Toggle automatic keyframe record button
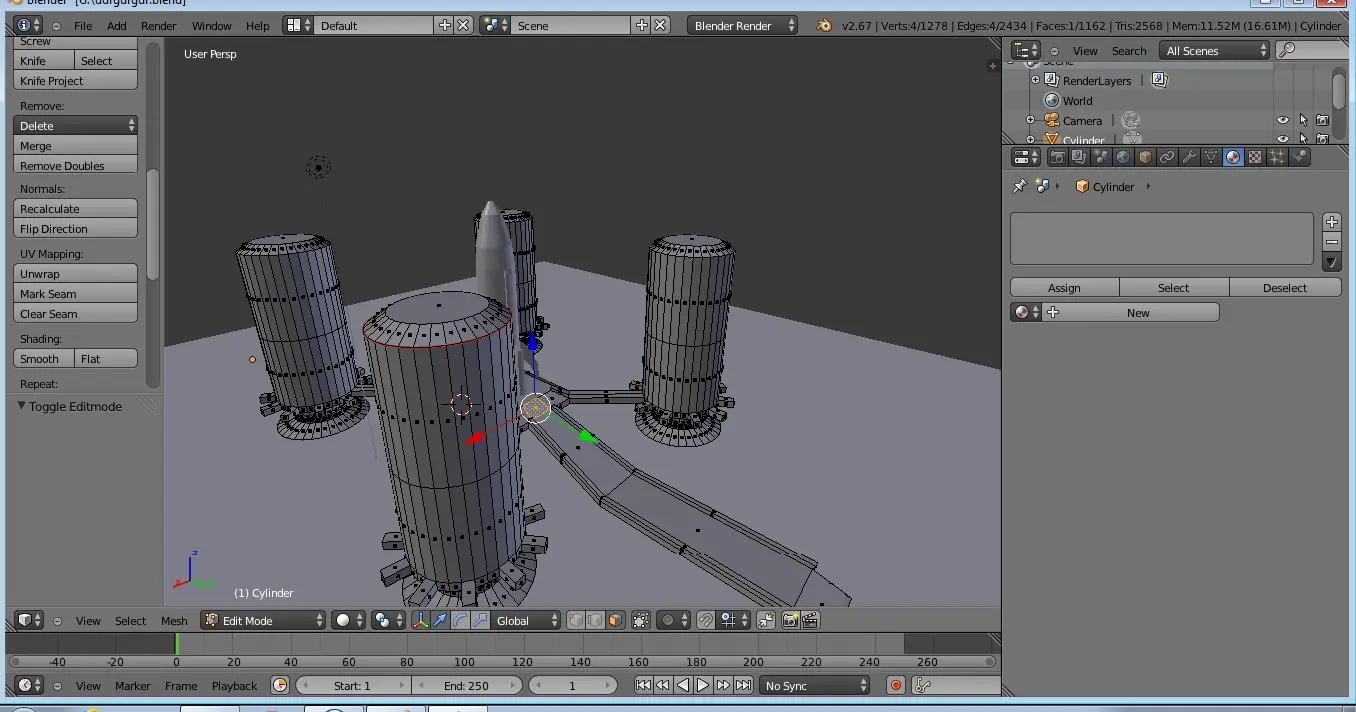 896,686
